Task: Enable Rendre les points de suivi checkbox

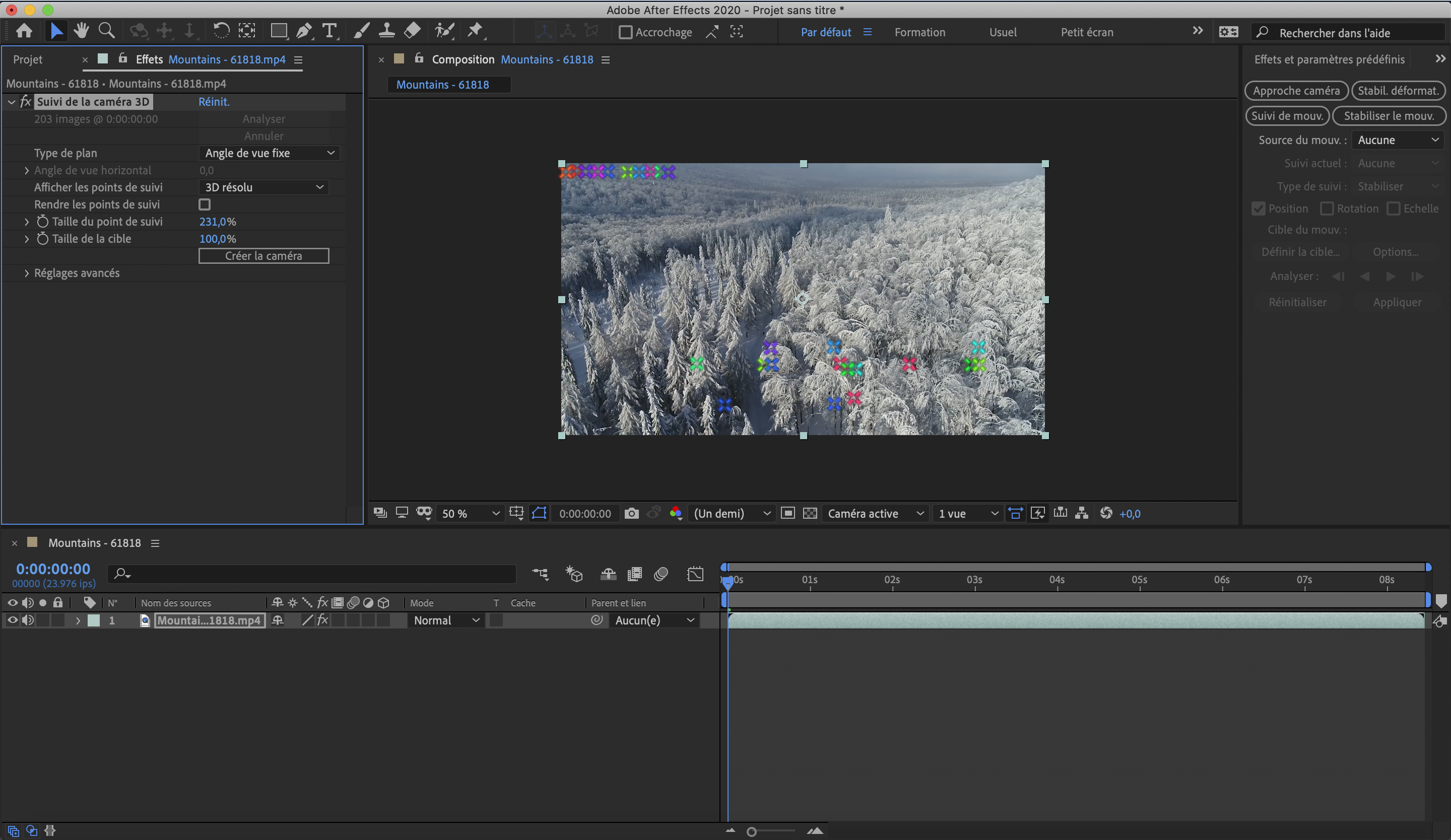Action: tap(205, 204)
